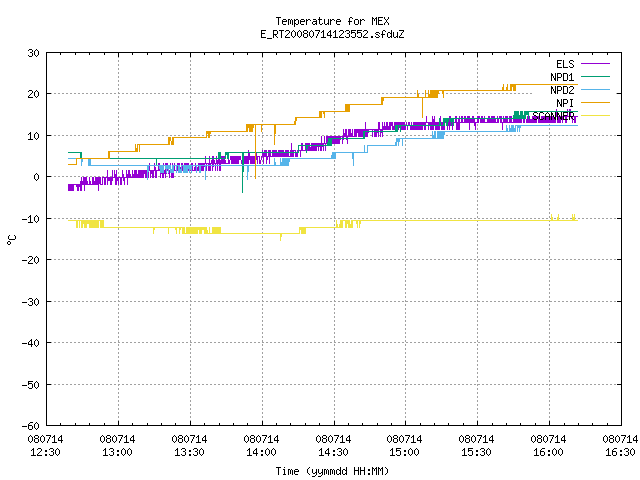Click the NPI legend label
The height and width of the screenshot is (480, 640).
pyautogui.click(x=565, y=103)
